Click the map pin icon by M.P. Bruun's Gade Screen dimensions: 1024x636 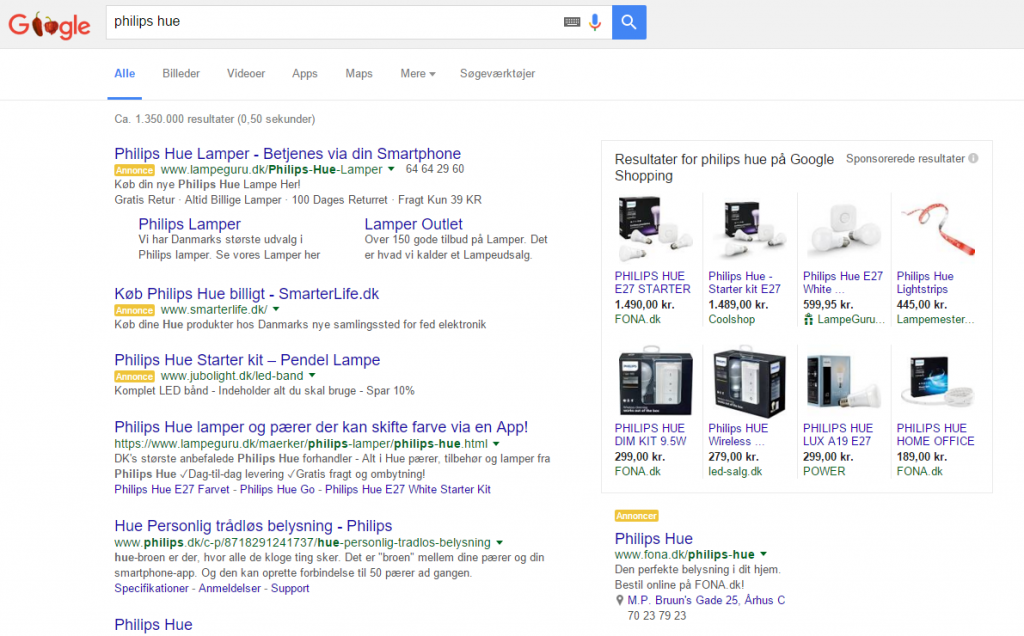620,601
